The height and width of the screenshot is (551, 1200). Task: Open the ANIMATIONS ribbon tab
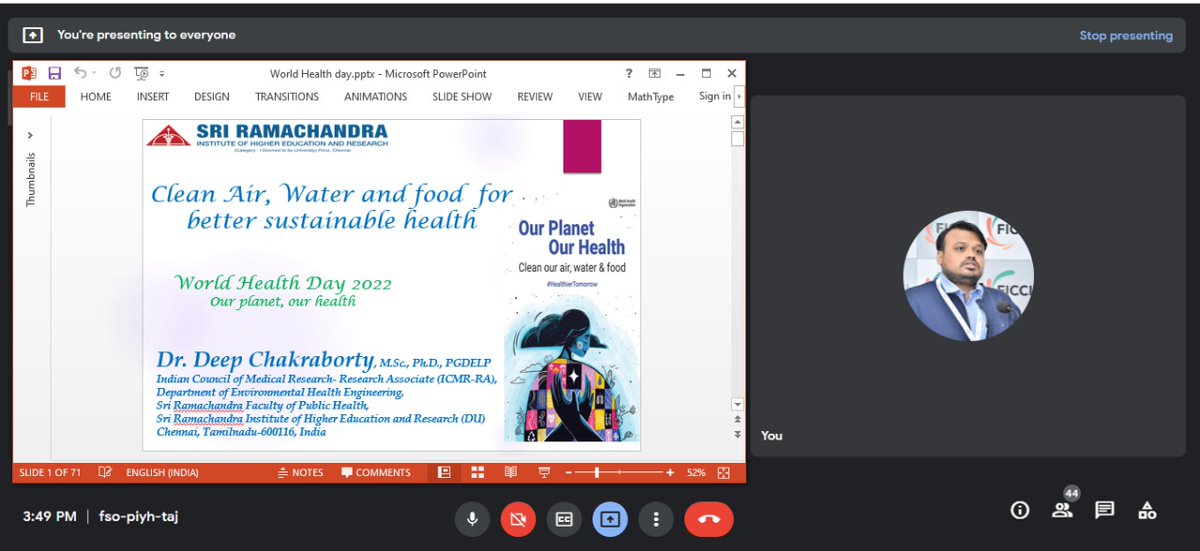pyautogui.click(x=376, y=96)
